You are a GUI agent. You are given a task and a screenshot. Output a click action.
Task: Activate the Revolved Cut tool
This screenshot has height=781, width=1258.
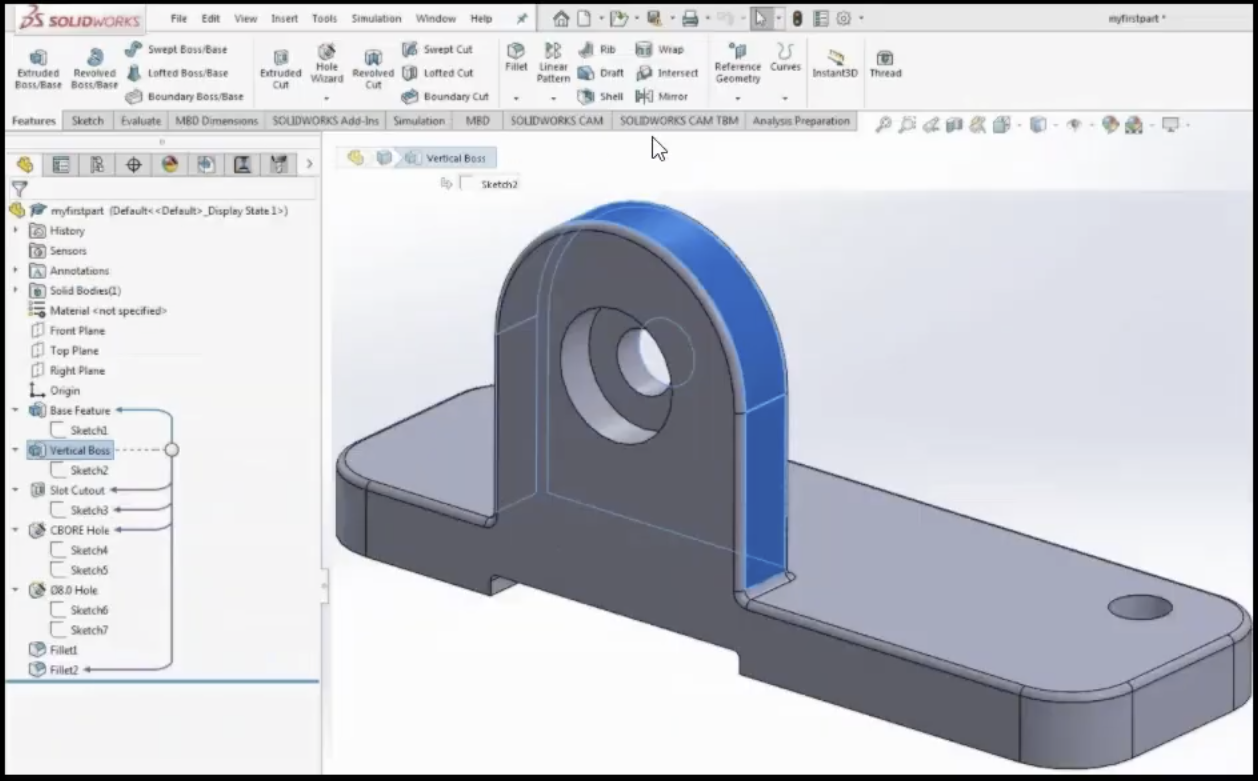(373, 69)
